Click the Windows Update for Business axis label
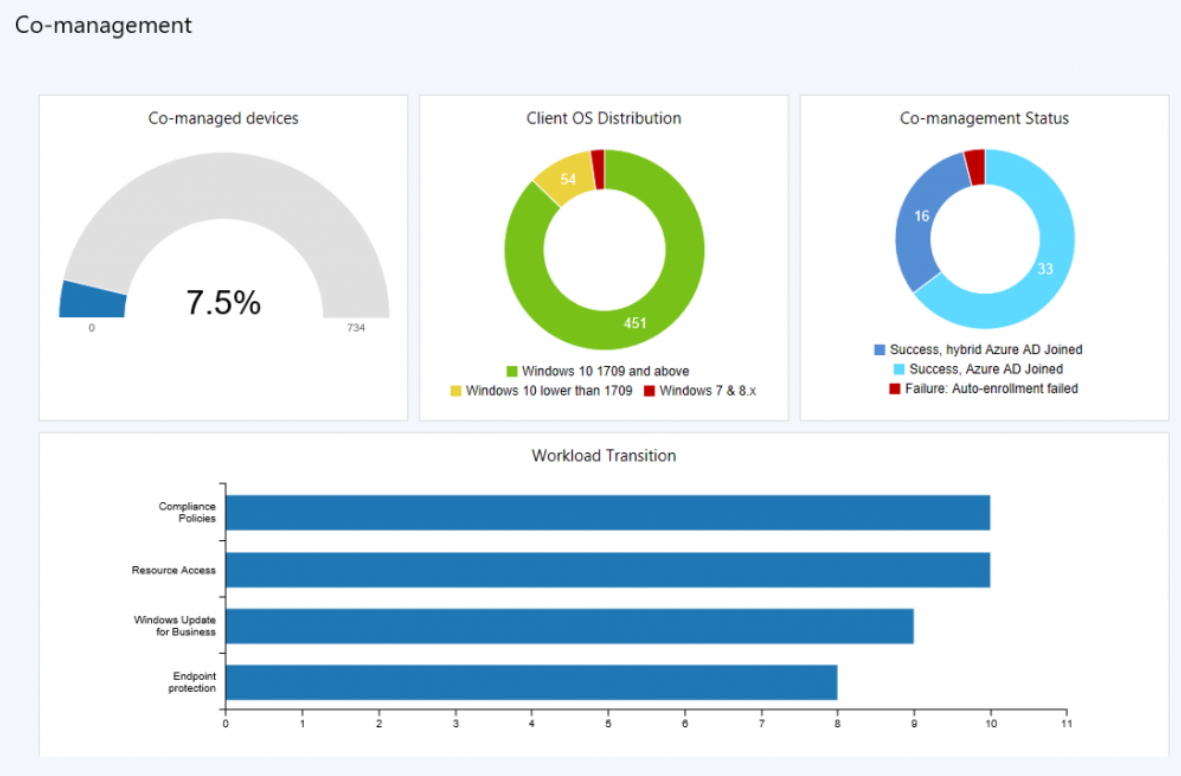The width and height of the screenshot is (1181, 776). [175, 626]
